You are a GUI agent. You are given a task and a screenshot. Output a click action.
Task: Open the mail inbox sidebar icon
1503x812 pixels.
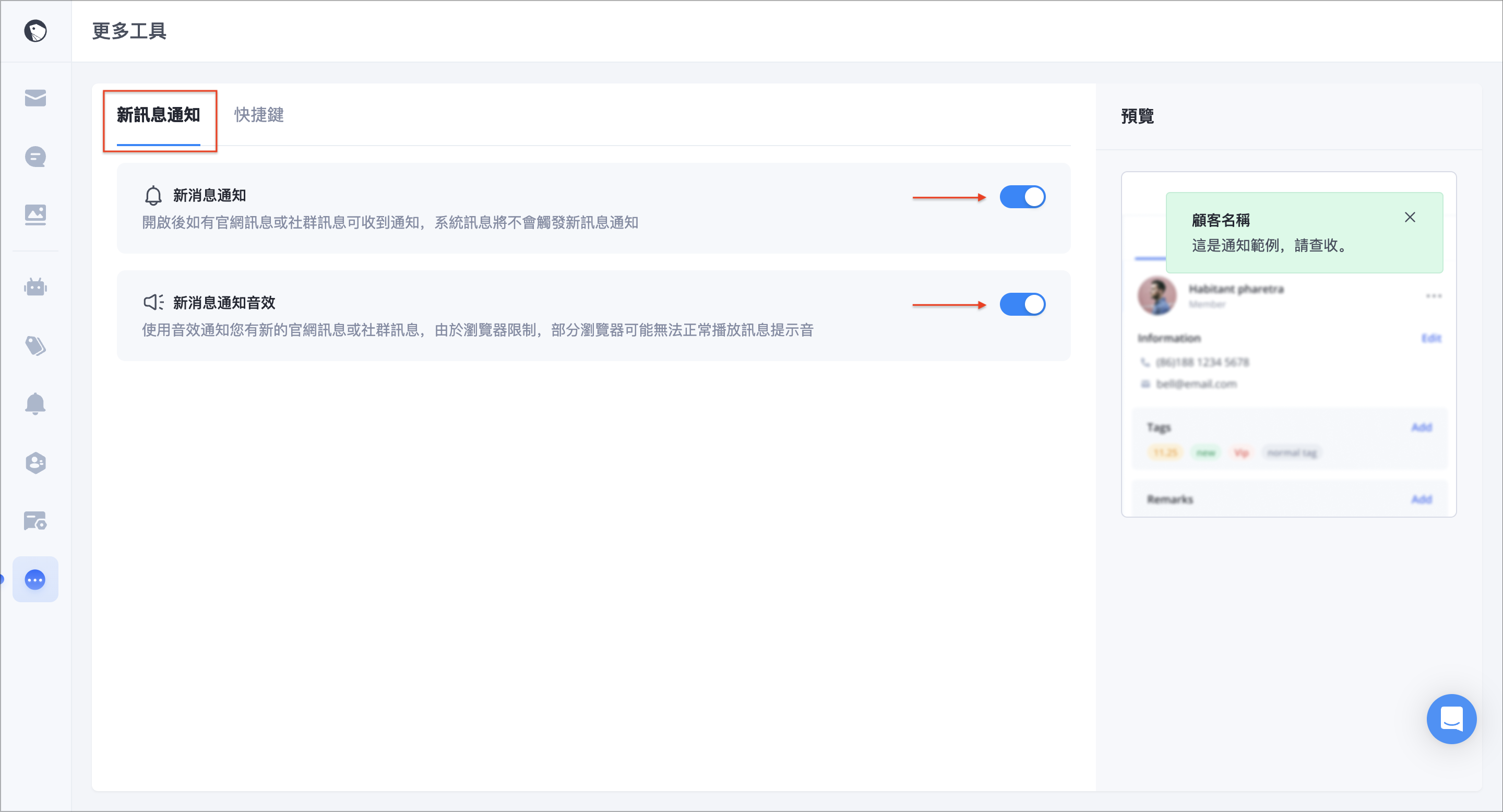(35, 98)
